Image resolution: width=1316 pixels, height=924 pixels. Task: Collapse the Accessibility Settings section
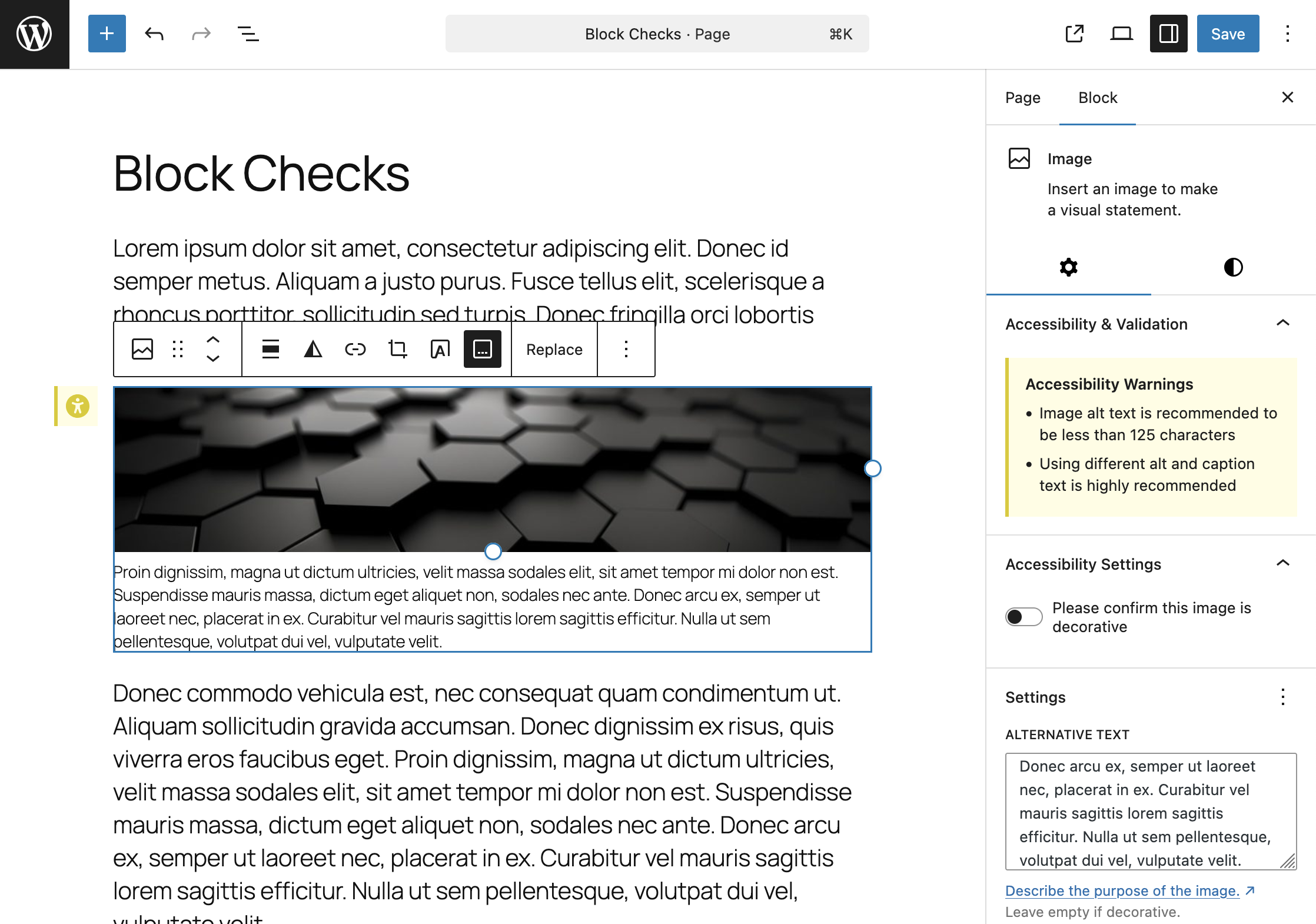pos(1283,563)
